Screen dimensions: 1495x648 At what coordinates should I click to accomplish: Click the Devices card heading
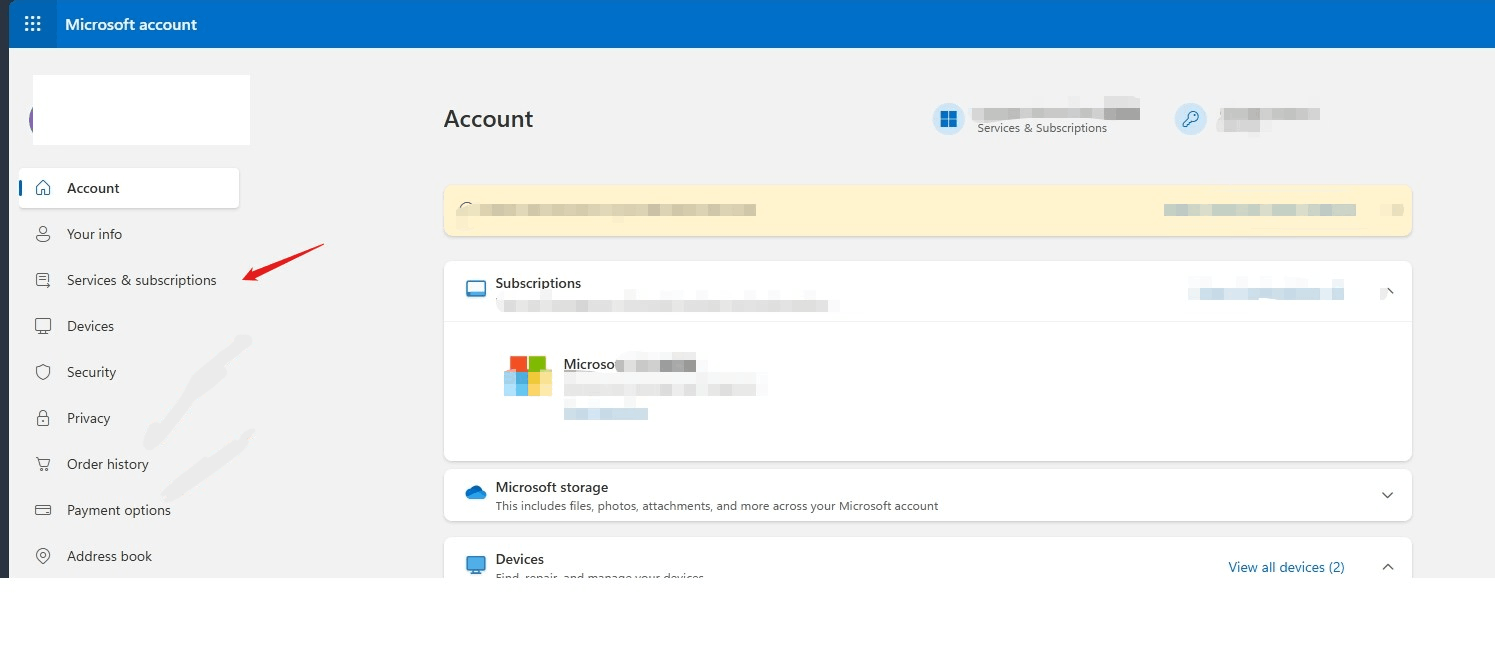(520, 559)
